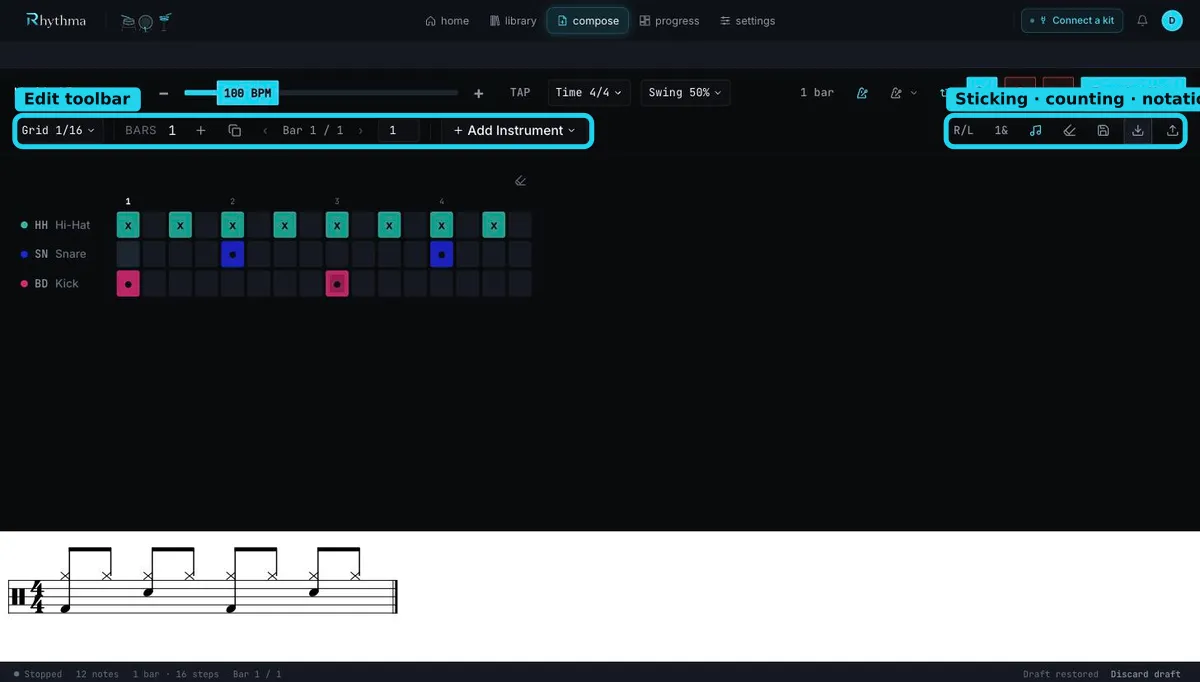Viewport: 1200px width, 682px height.
Task: Click the beat 1 marker above the step grid
Action: [128, 202]
